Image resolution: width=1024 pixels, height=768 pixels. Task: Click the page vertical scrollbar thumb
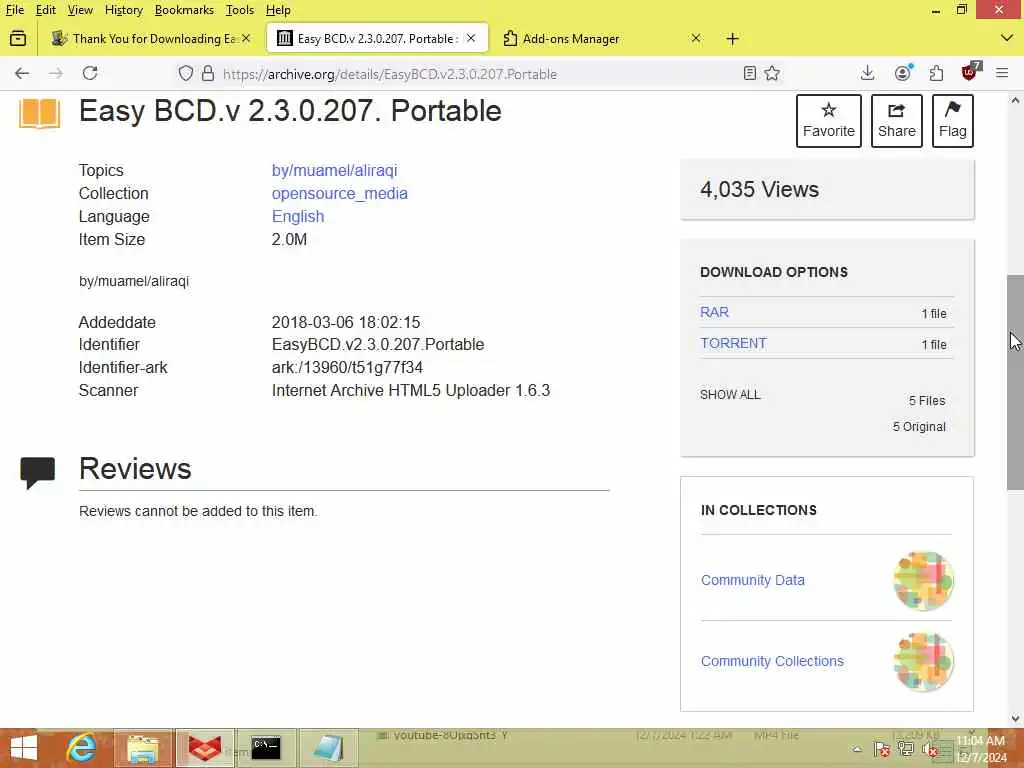click(1015, 382)
